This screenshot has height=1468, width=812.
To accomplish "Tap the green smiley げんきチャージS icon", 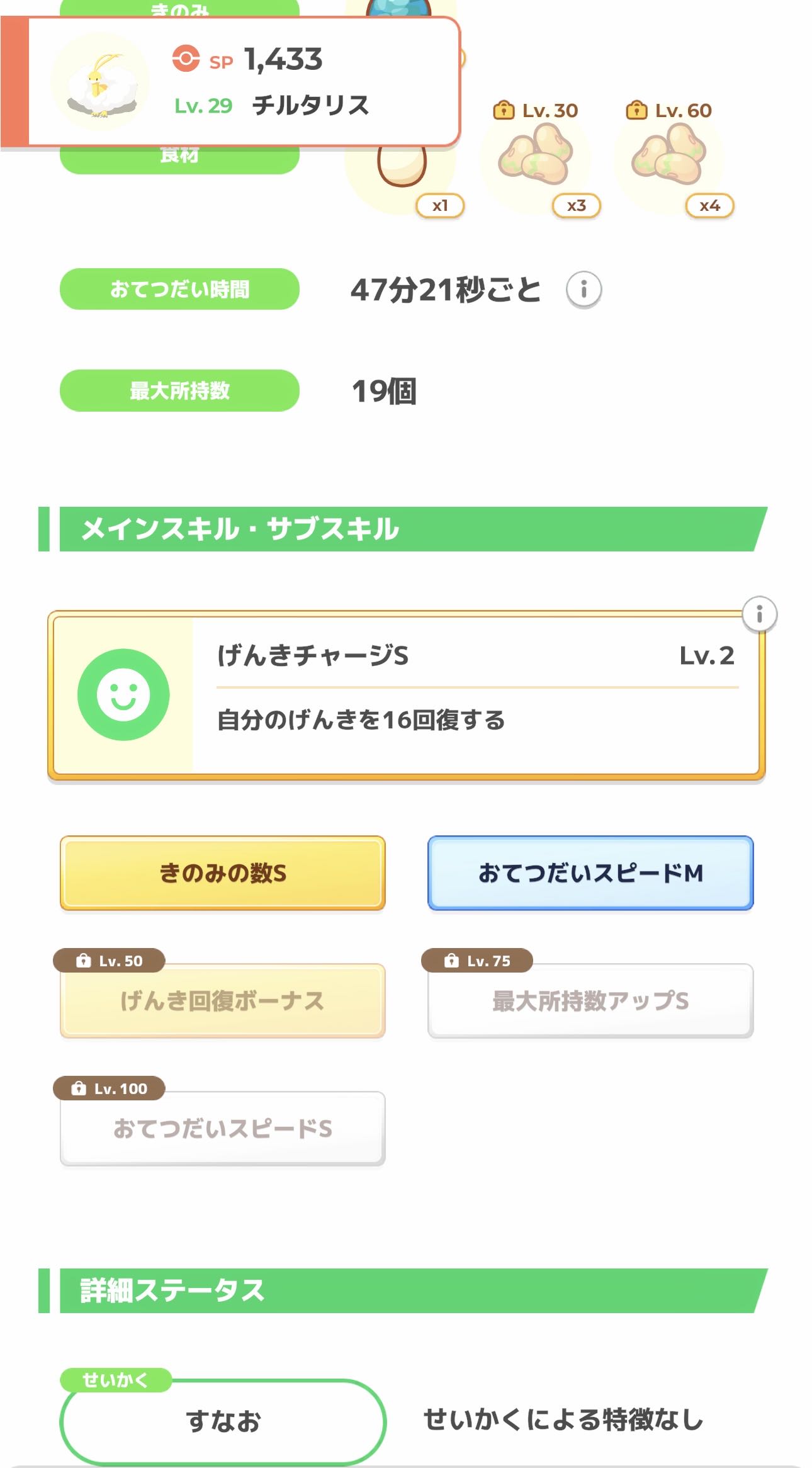I will point(123,694).
